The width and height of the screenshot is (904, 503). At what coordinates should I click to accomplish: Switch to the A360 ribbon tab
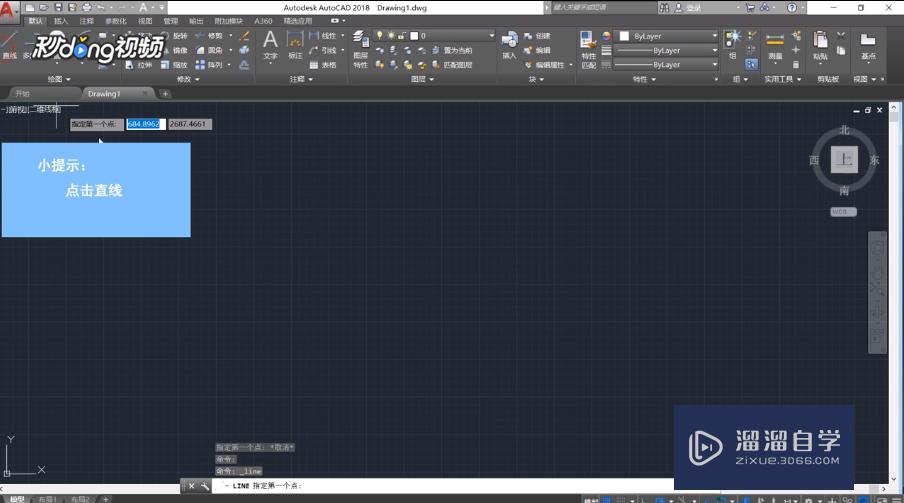263,21
